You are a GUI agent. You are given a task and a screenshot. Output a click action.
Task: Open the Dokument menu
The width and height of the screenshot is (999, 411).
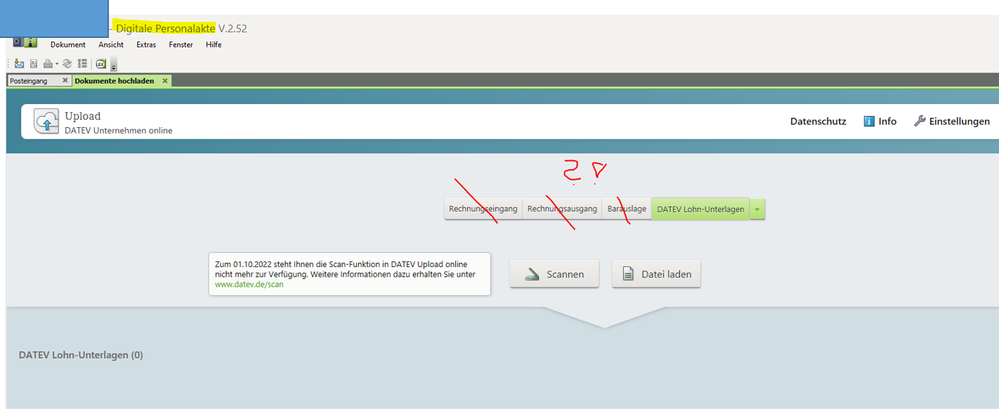[x=68, y=45]
